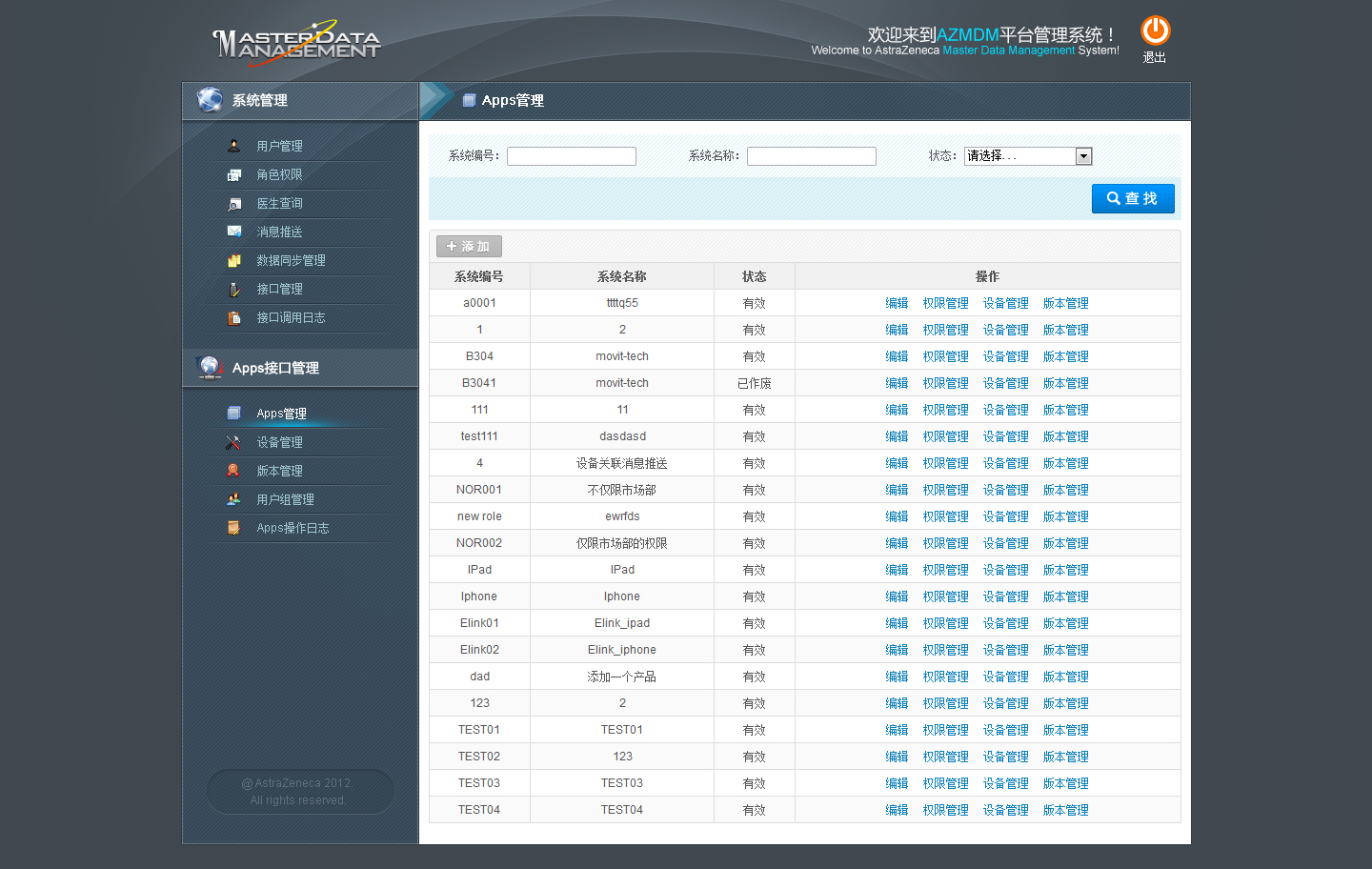The width and height of the screenshot is (1372, 869).
Task: Open 设备管理 for row Iphone
Action: coord(1005,596)
